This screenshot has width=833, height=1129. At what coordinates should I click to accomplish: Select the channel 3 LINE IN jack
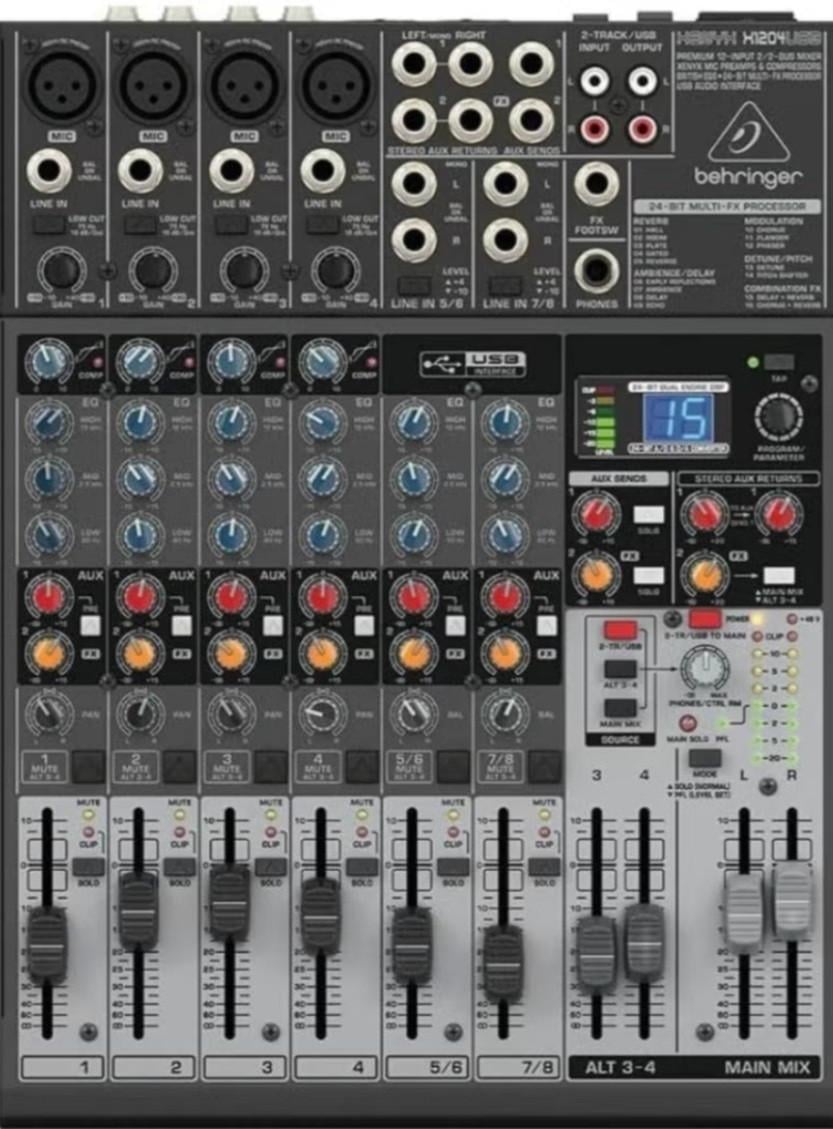(x=232, y=171)
